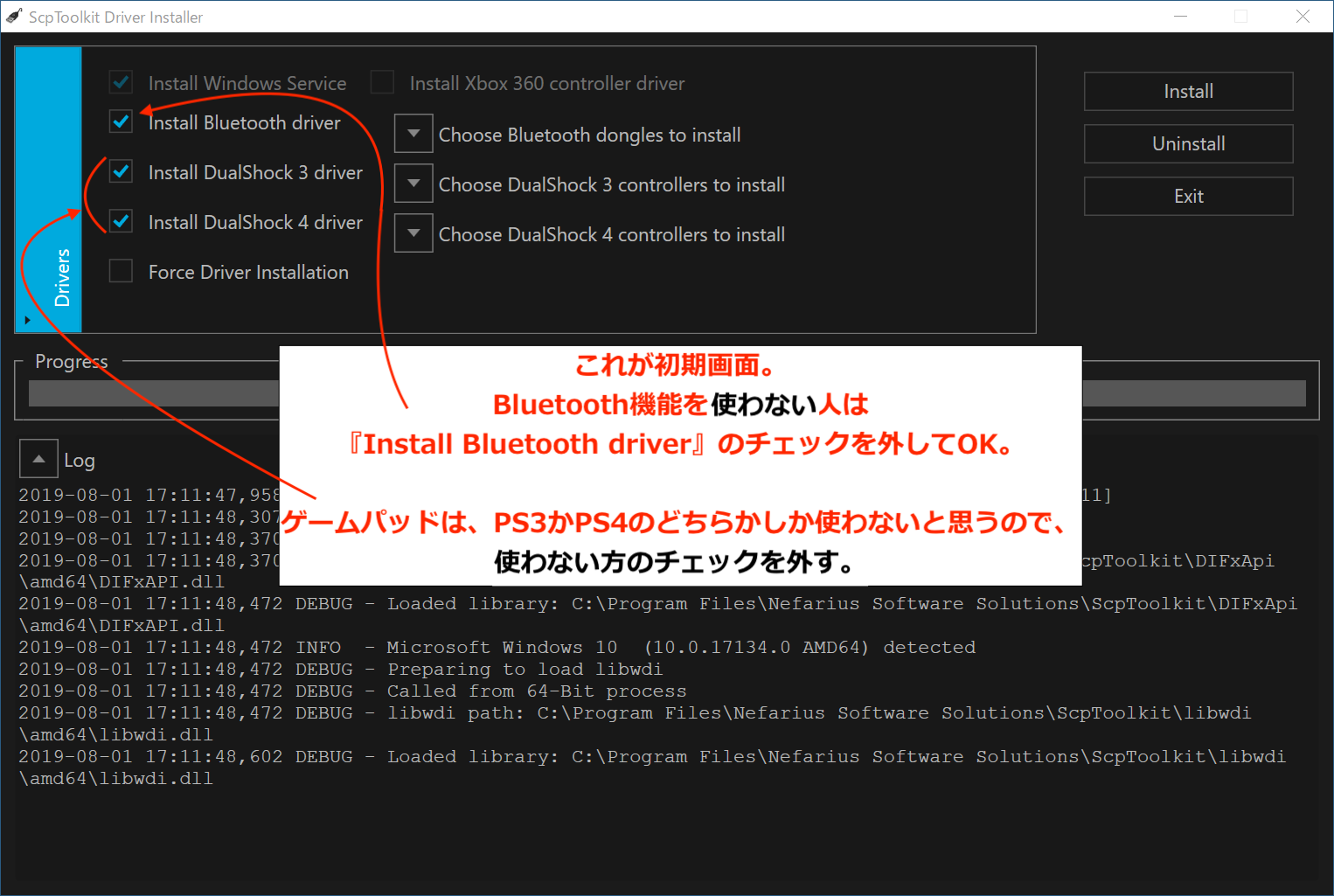Screen dimensions: 1334x896
Task: Collapse the Log panel arrow
Action: coord(38,459)
